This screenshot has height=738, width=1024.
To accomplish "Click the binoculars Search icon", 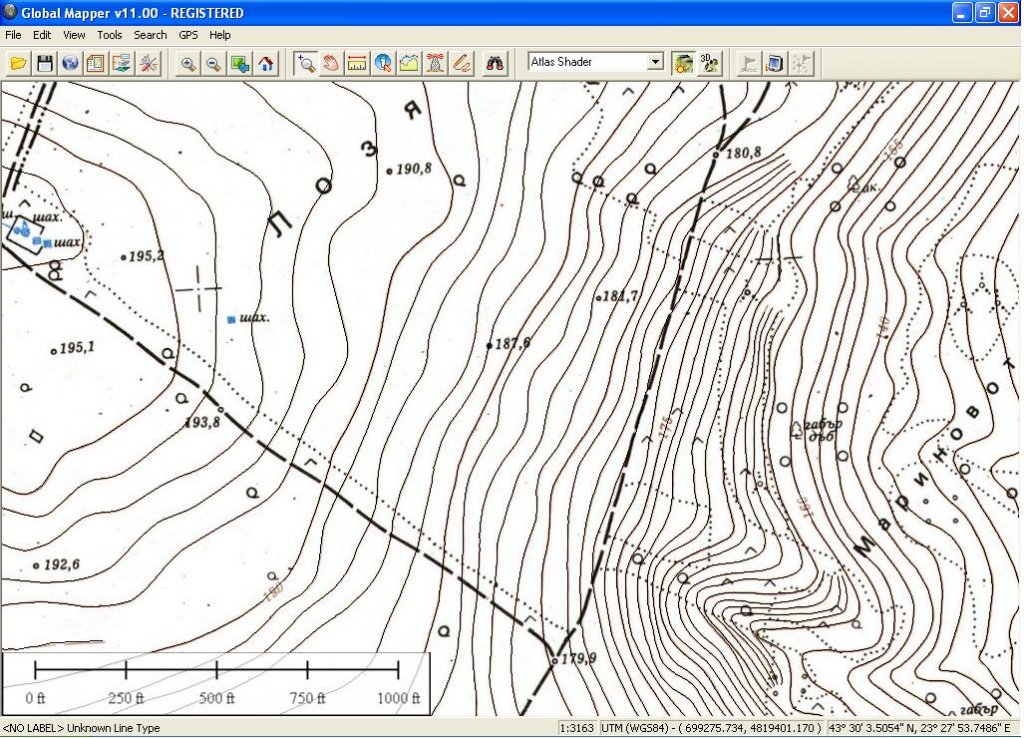I will pos(495,63).
